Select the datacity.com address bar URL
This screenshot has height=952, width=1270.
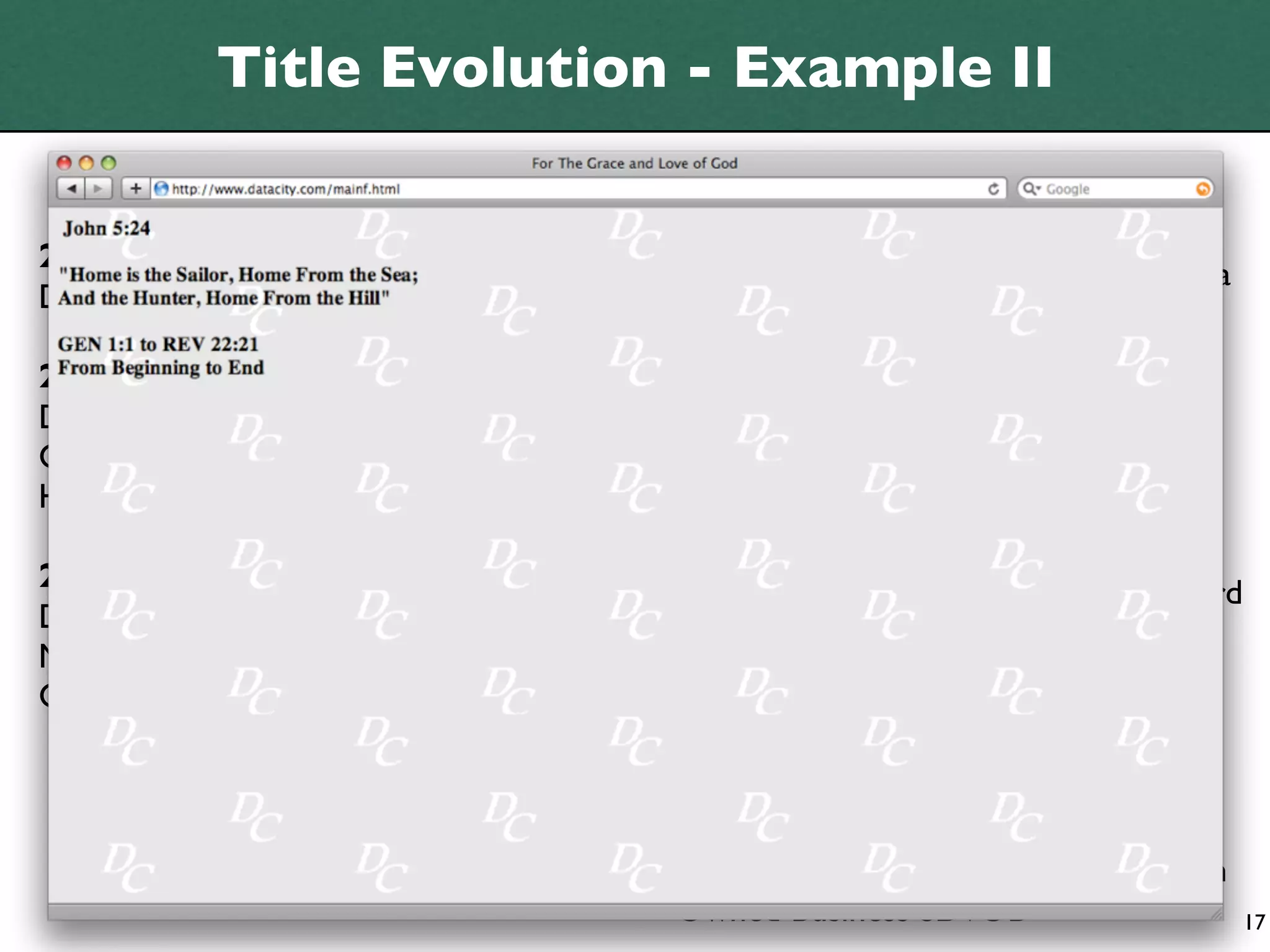point(286,189)
